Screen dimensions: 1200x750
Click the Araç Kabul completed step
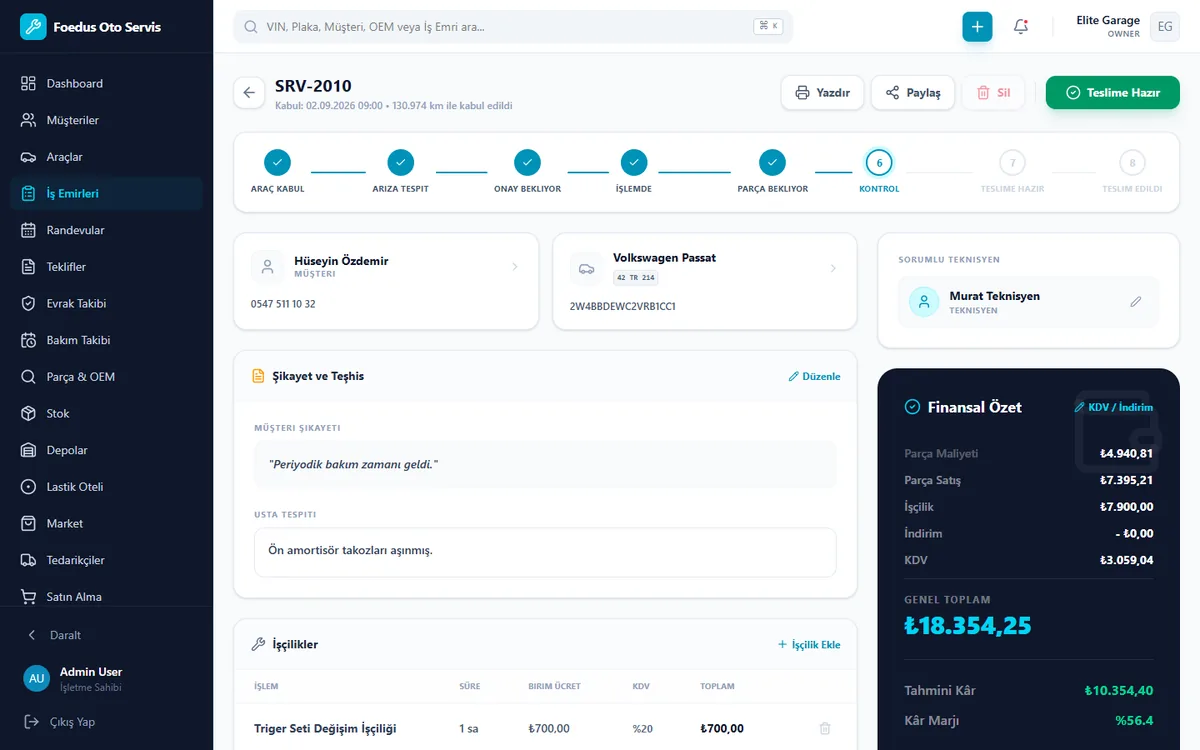(x=278, y=162)
